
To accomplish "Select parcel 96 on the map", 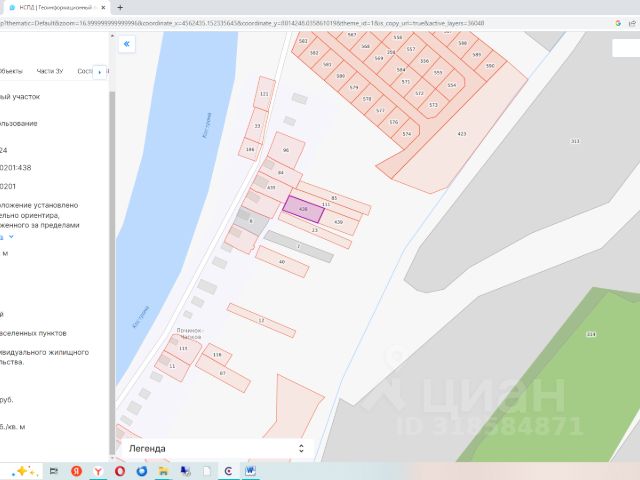I will [286, 150].
